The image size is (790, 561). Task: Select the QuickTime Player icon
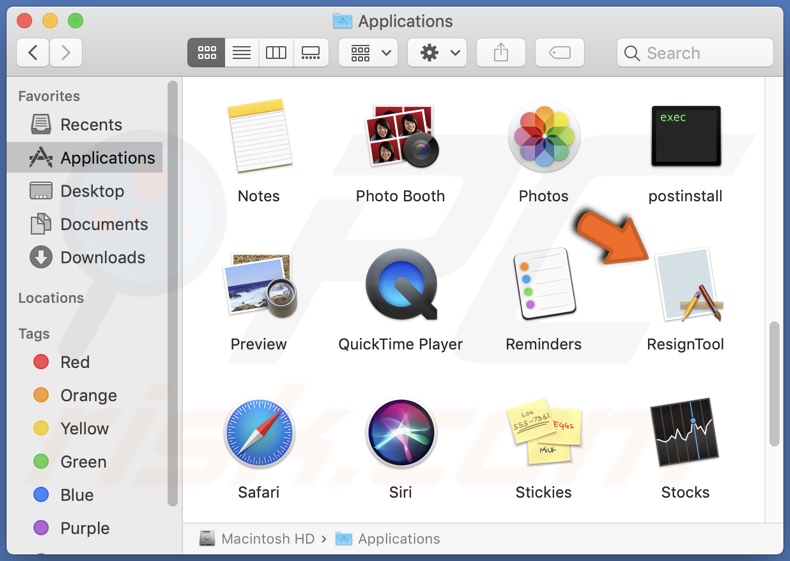[402, 284]
